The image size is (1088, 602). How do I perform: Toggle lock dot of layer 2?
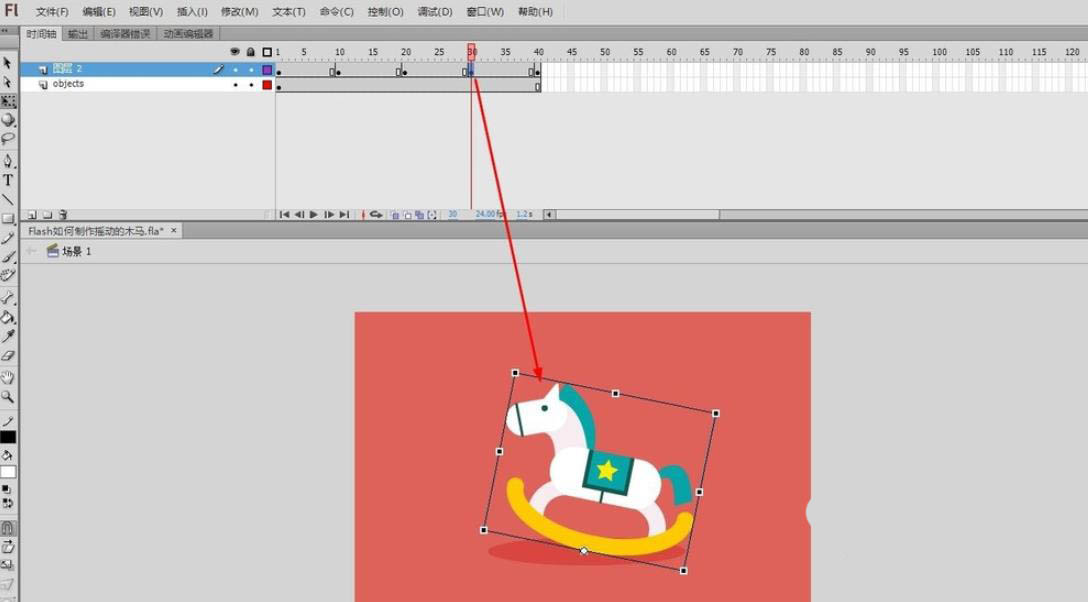[x=251, y=69]
